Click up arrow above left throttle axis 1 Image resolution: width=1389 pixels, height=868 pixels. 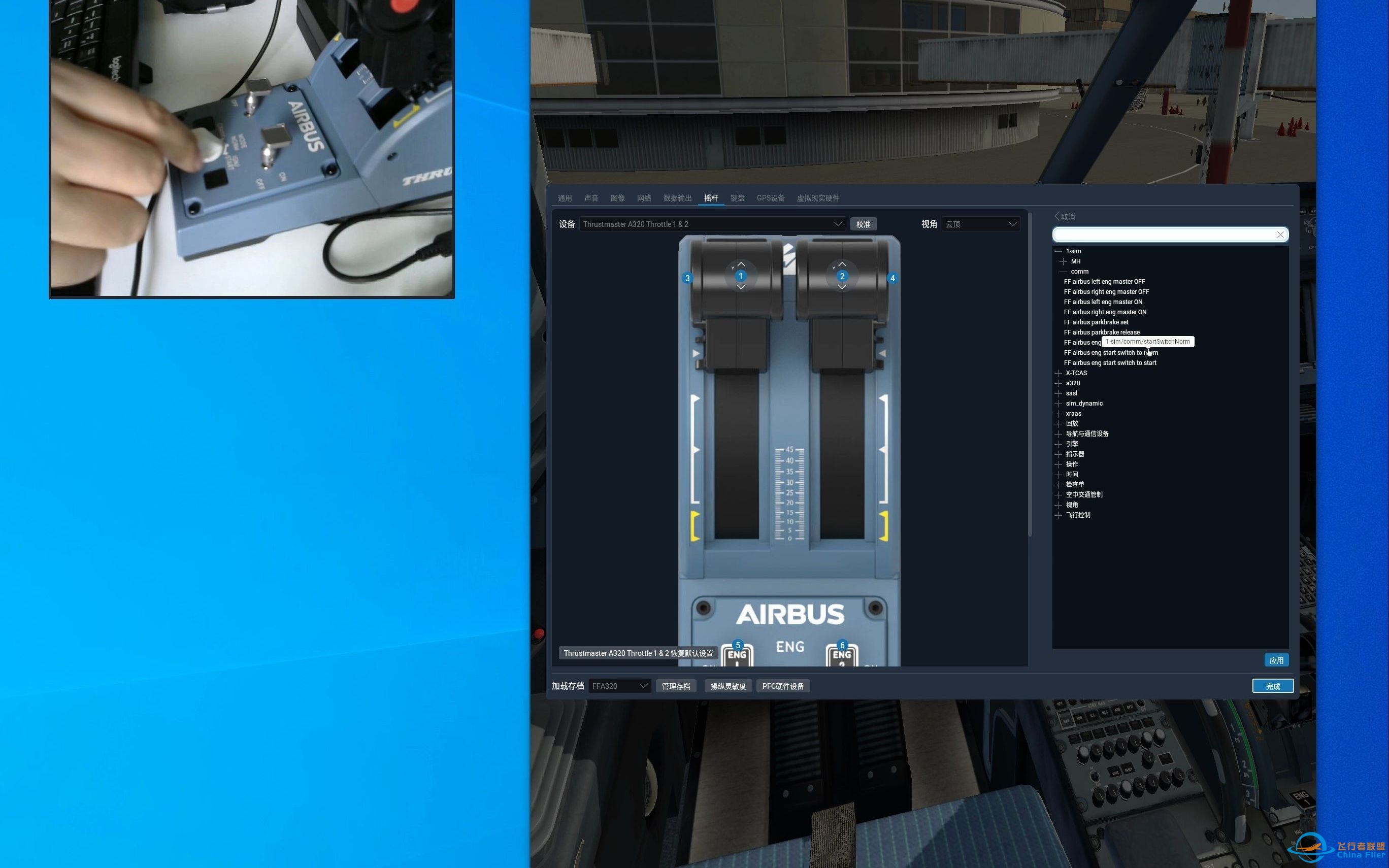click(741, 264)
